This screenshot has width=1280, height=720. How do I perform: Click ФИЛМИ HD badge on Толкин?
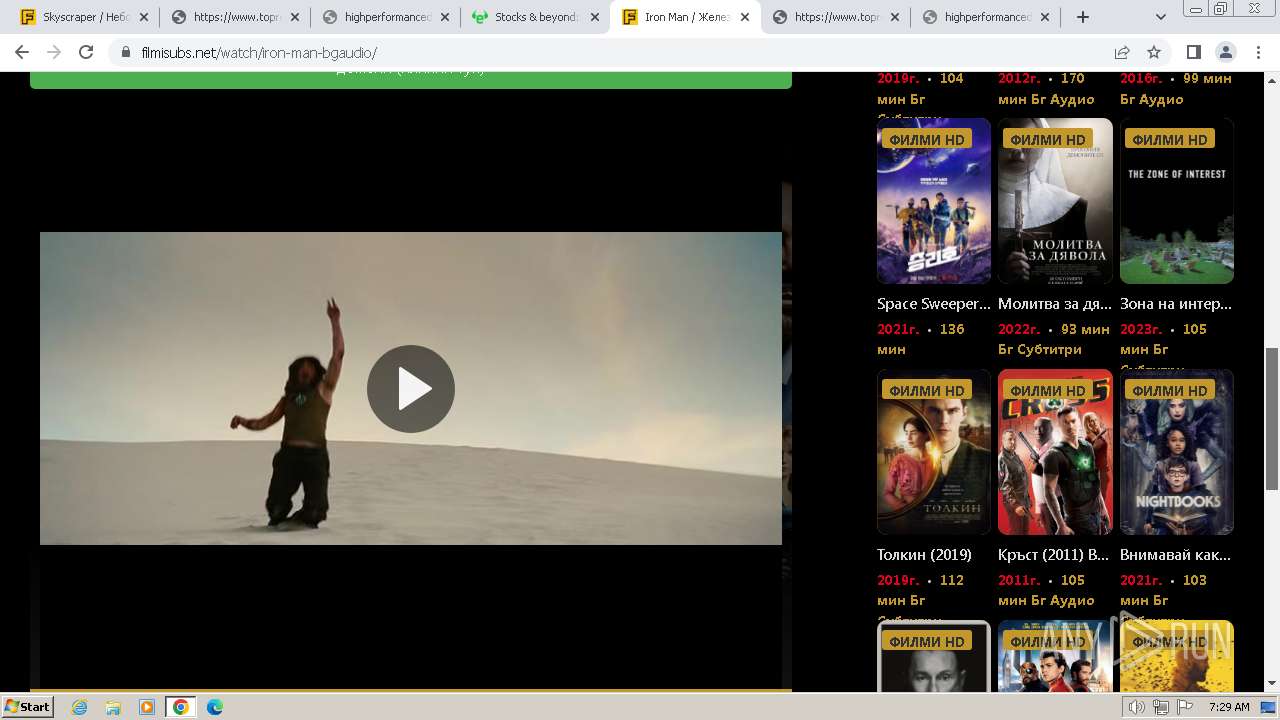tap(927, 390)
